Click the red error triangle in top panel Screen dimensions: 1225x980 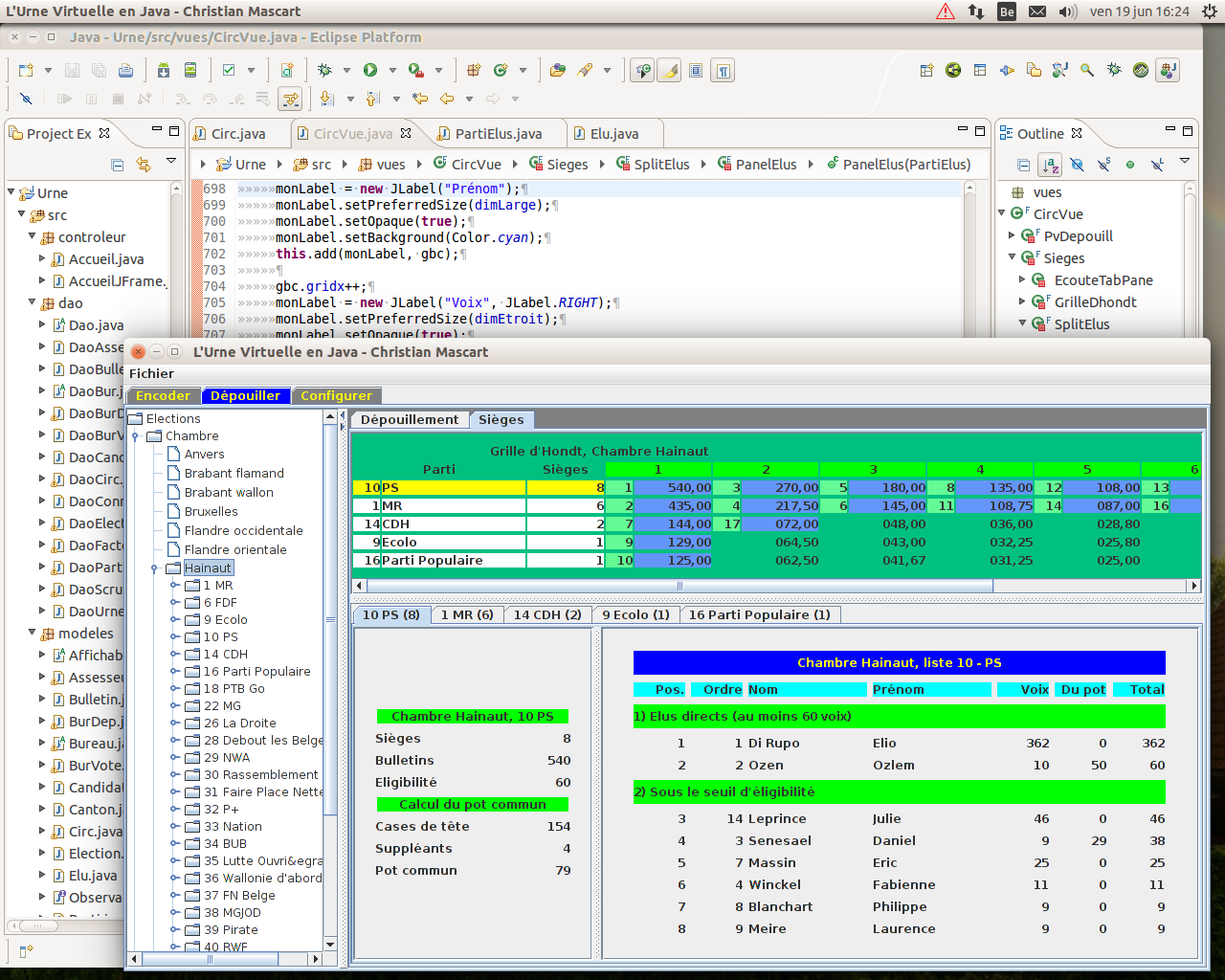click(946, 11)
